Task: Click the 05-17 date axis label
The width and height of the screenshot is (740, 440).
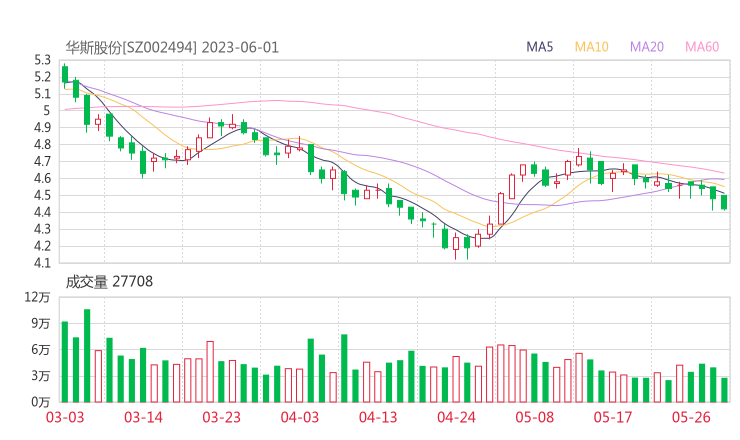Action: [x=613, y=417]
